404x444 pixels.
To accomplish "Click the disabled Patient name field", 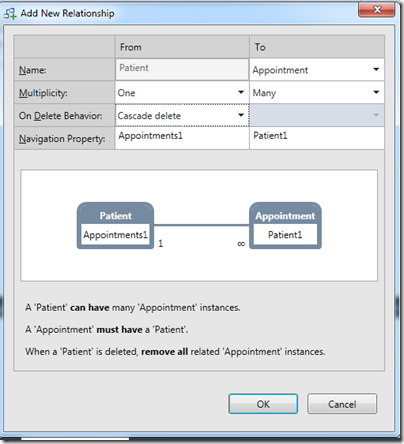I will pos(182,69).
